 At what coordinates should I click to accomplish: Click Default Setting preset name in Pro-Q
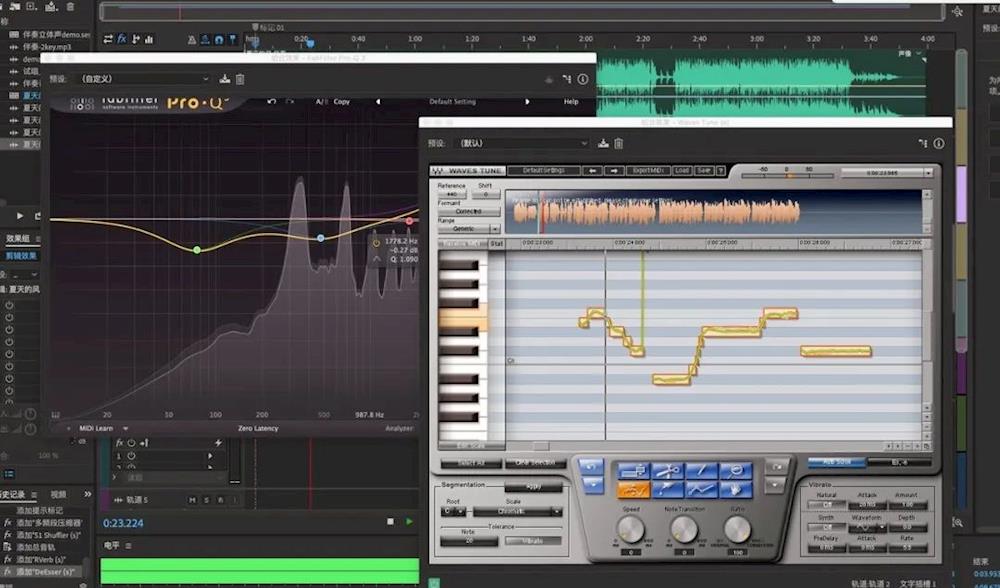point(452,101)
